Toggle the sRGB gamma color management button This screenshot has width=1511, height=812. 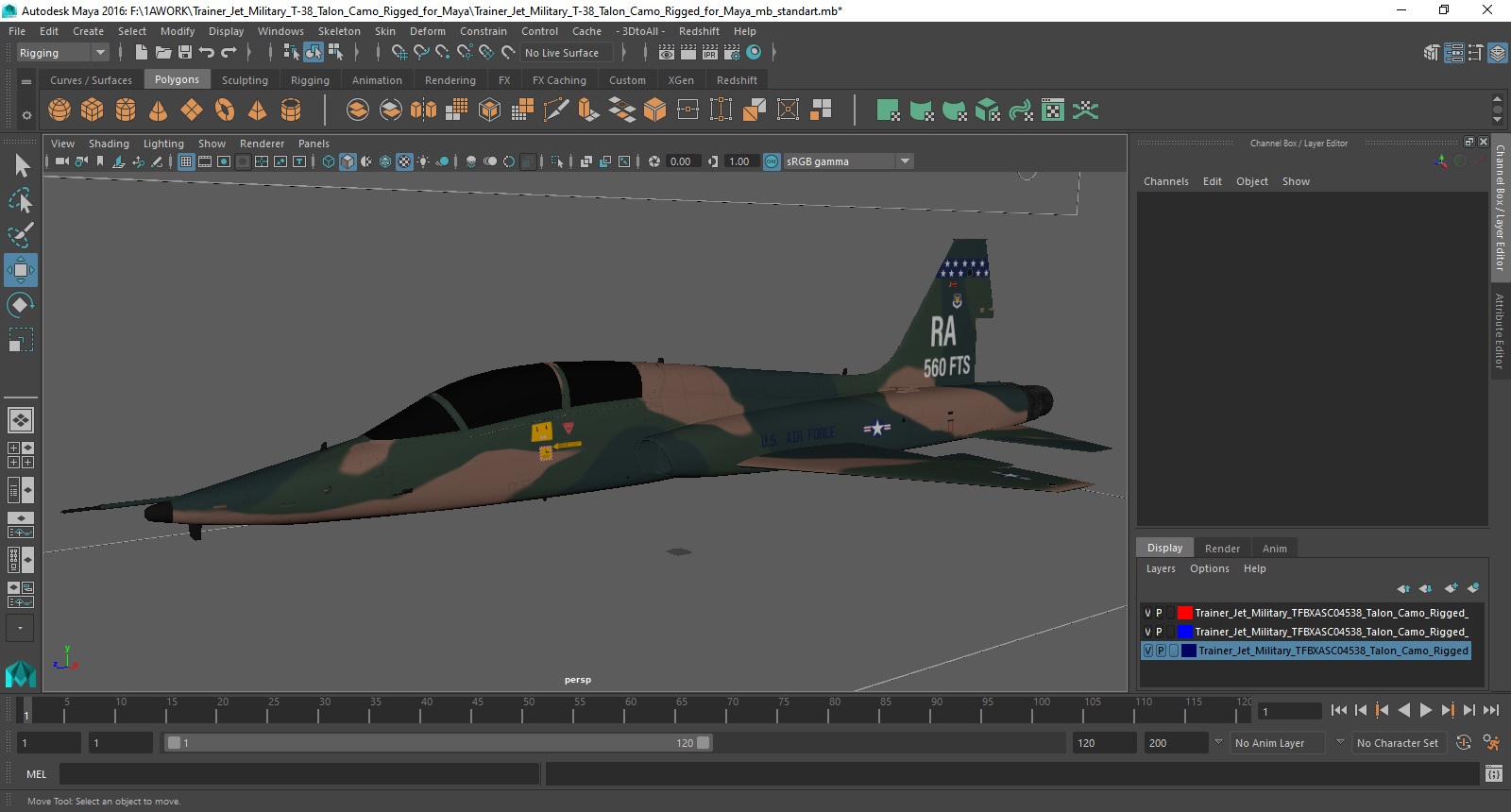[x=772, y=161]
